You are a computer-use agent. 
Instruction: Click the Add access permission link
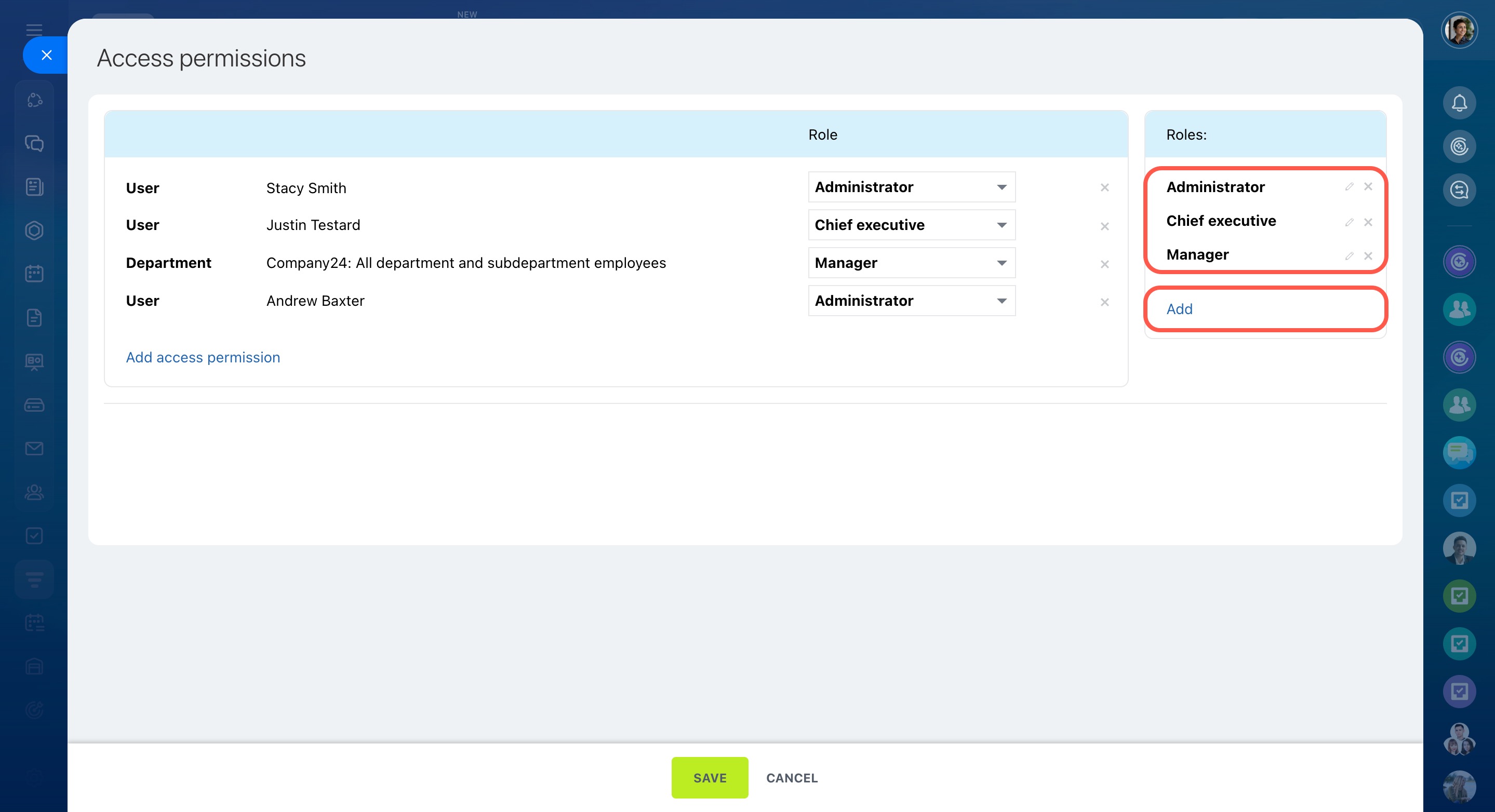(x=203, y=357)
